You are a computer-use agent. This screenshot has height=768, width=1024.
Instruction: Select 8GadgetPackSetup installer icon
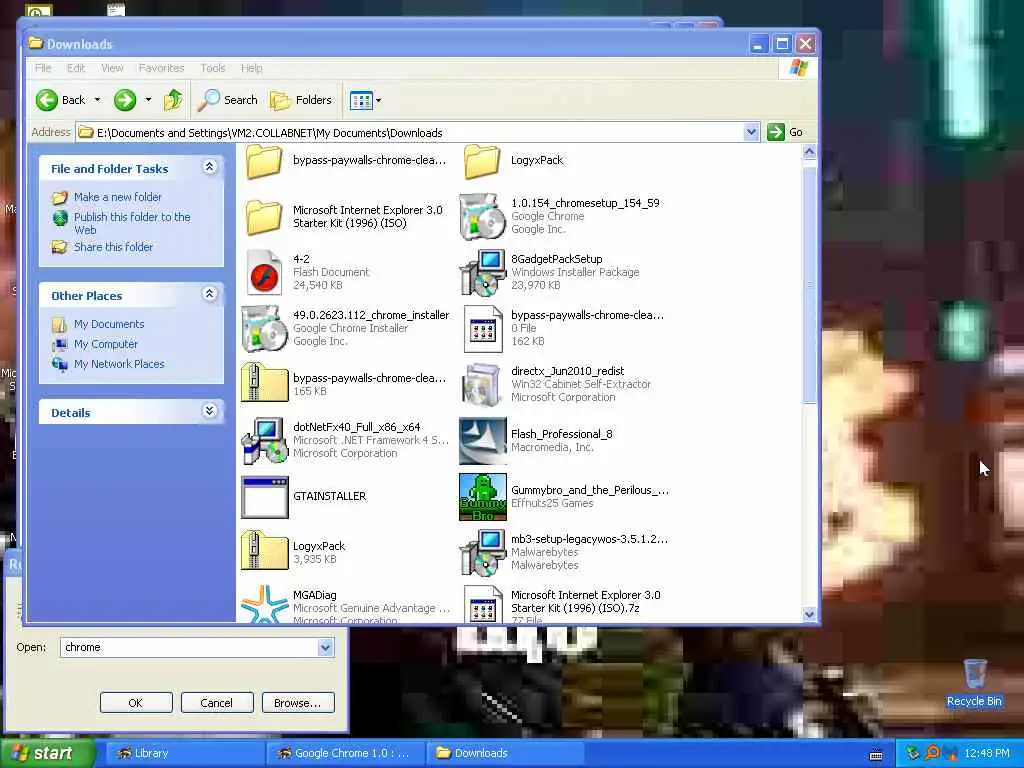pos(483,272)
